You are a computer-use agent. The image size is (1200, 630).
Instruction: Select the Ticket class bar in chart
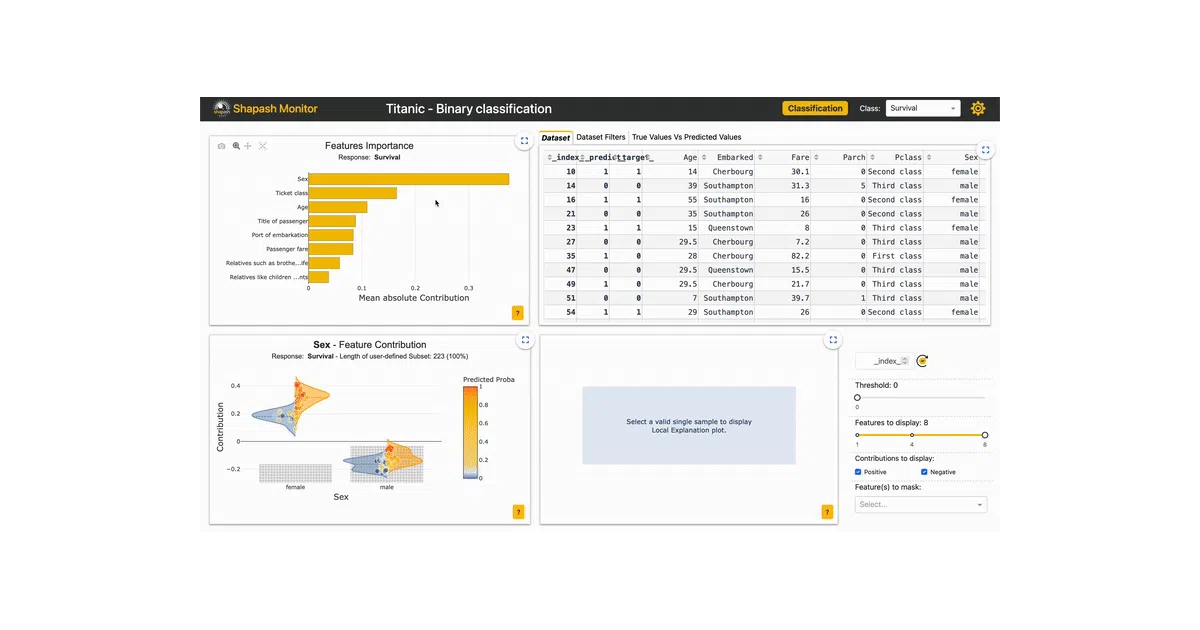pos(353,193)
